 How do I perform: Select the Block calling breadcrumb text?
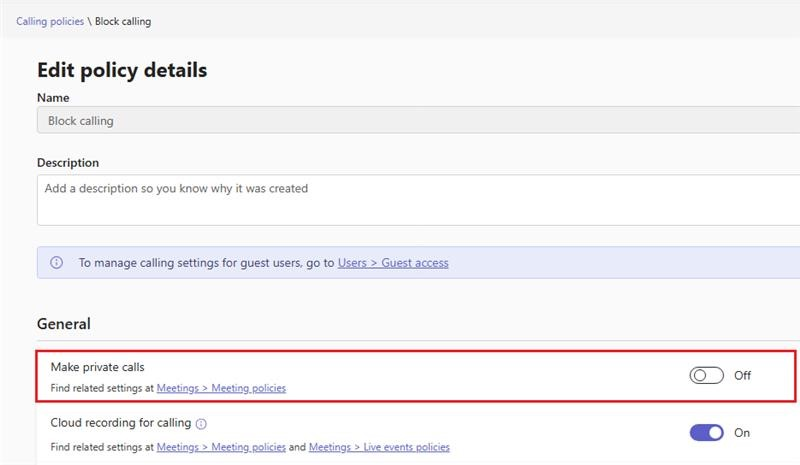[x=123, y=21]
